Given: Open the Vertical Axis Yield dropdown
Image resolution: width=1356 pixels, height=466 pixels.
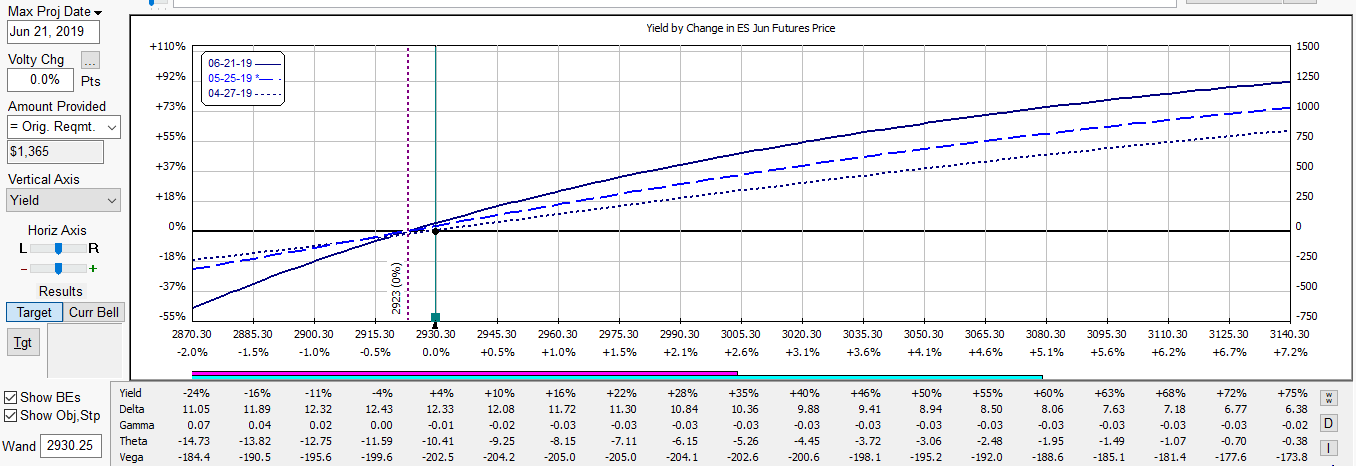Looking at the screenshot, I should coord(62,200).
